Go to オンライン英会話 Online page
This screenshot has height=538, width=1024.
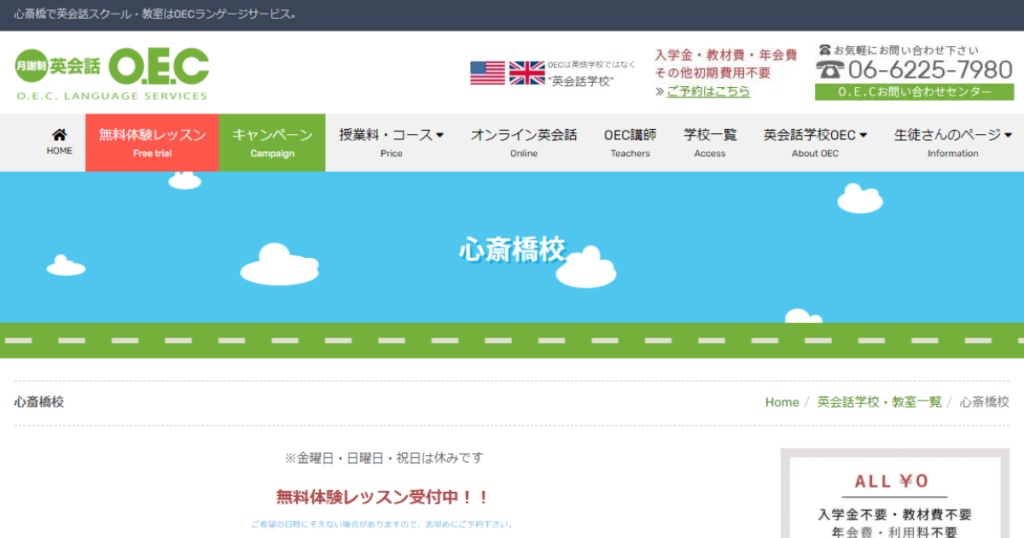click(x=523, y=142)
